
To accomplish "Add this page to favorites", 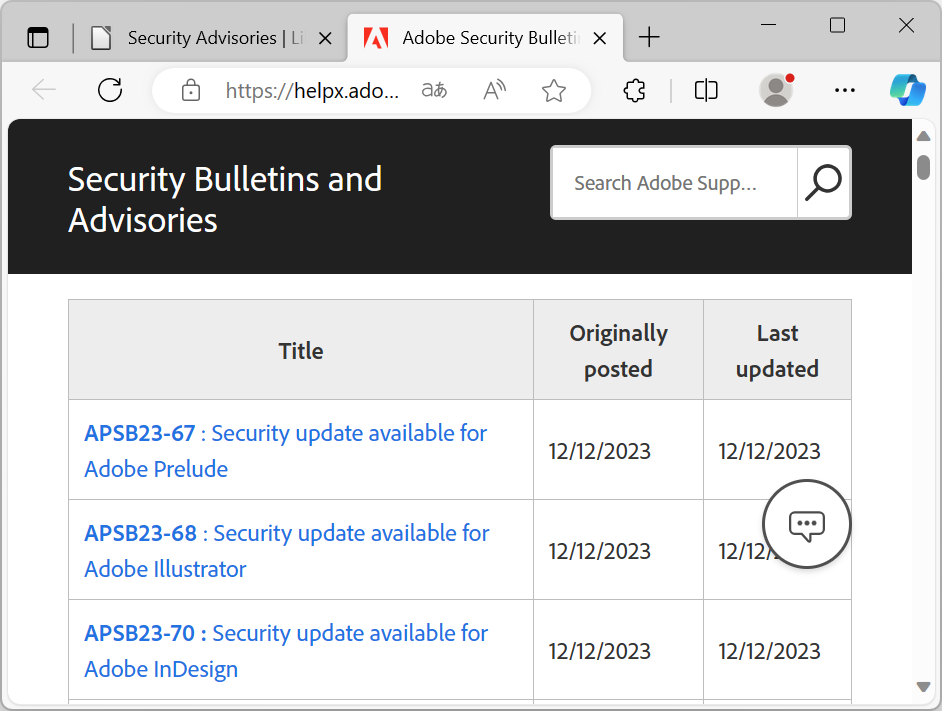I will pyautogui.click(x=554, y=91).
